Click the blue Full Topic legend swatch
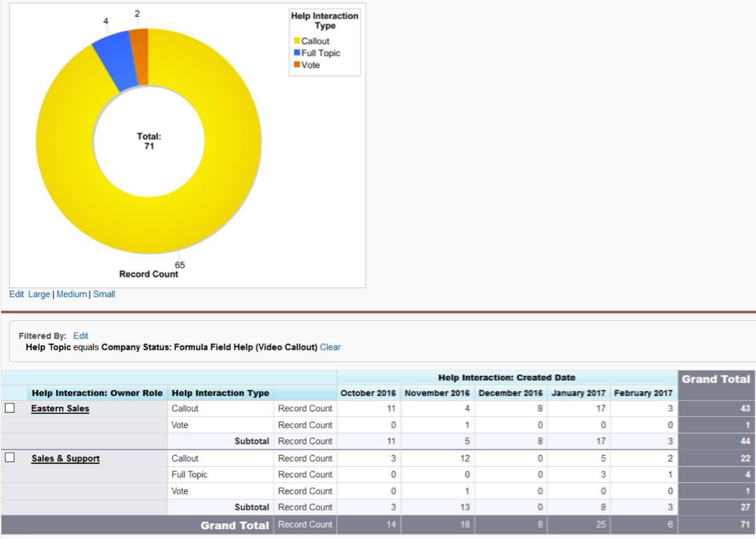 (297, 53)
